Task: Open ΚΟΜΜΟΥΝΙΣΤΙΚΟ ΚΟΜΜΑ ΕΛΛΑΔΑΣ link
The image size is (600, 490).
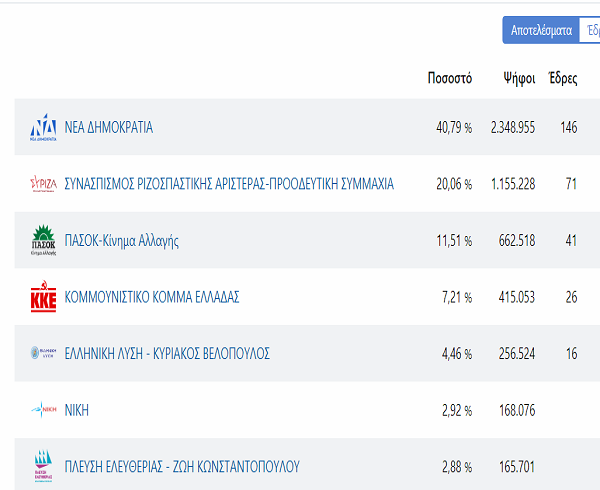Action: tap(152, 297)
